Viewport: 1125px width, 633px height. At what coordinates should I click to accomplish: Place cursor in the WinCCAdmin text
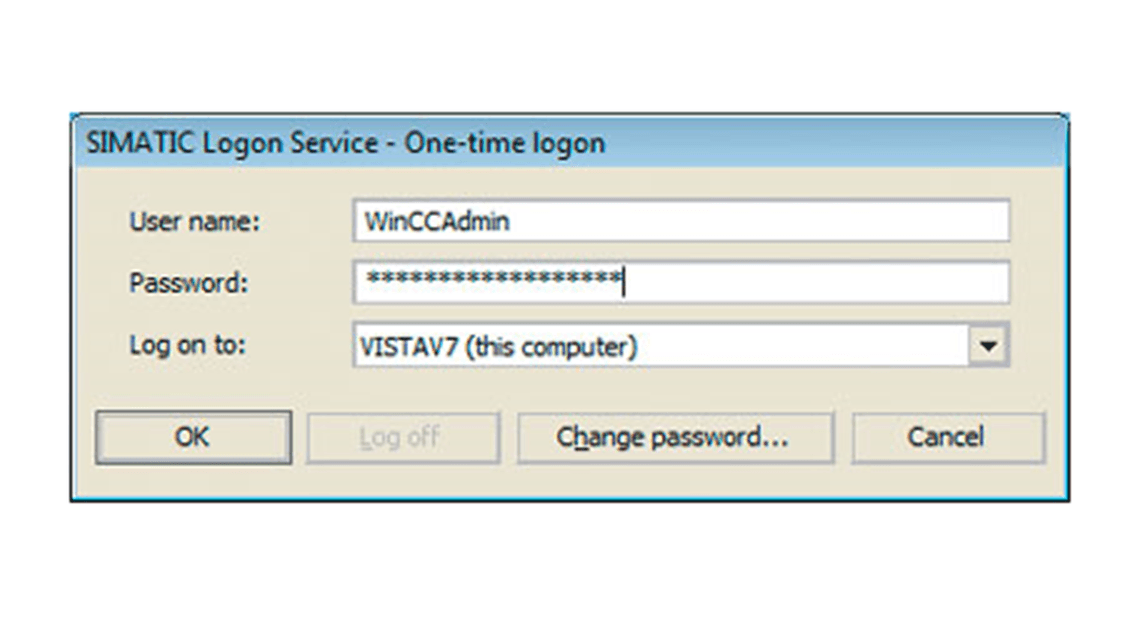tap(437, 221)
